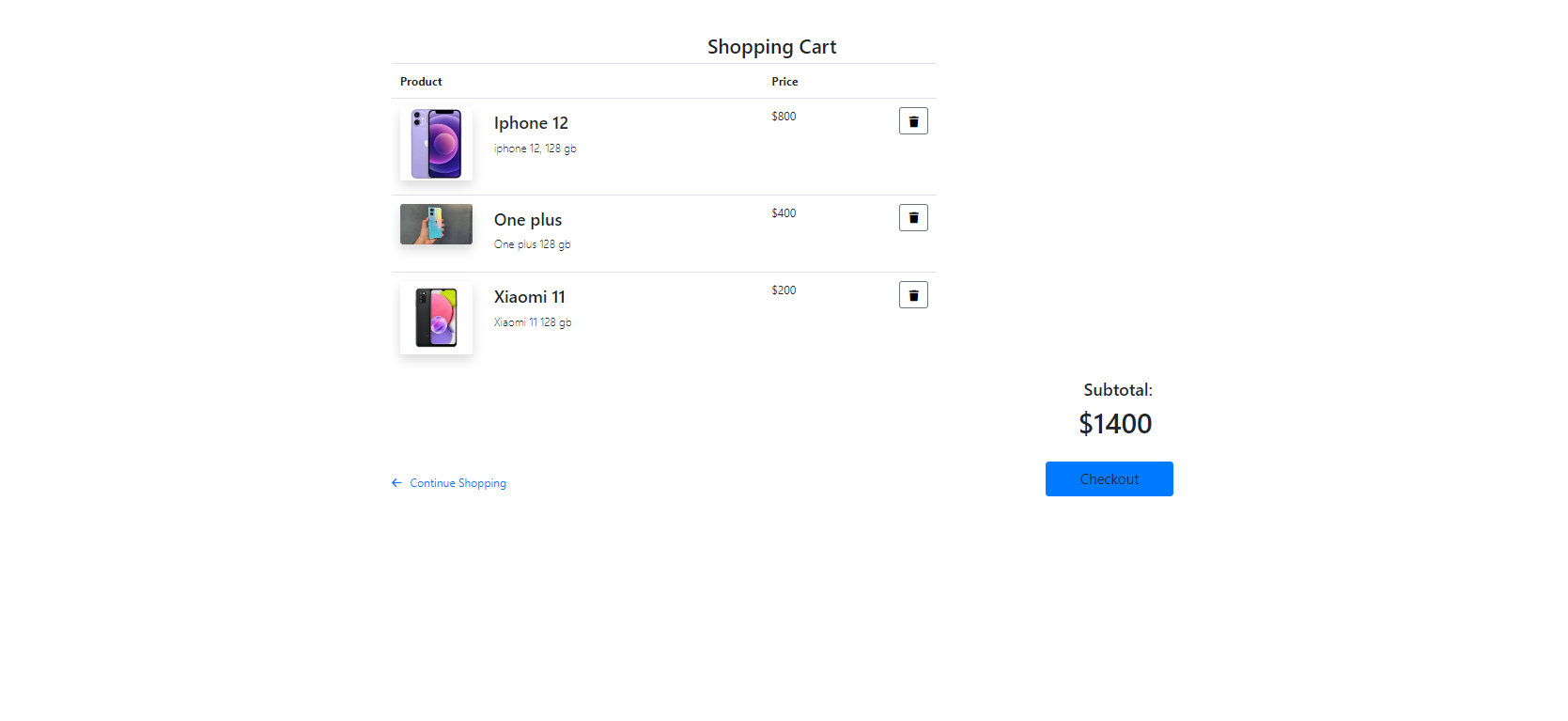1568x721 pixels.
Task: Open the One plus product thumbnail
Action: 435,224
